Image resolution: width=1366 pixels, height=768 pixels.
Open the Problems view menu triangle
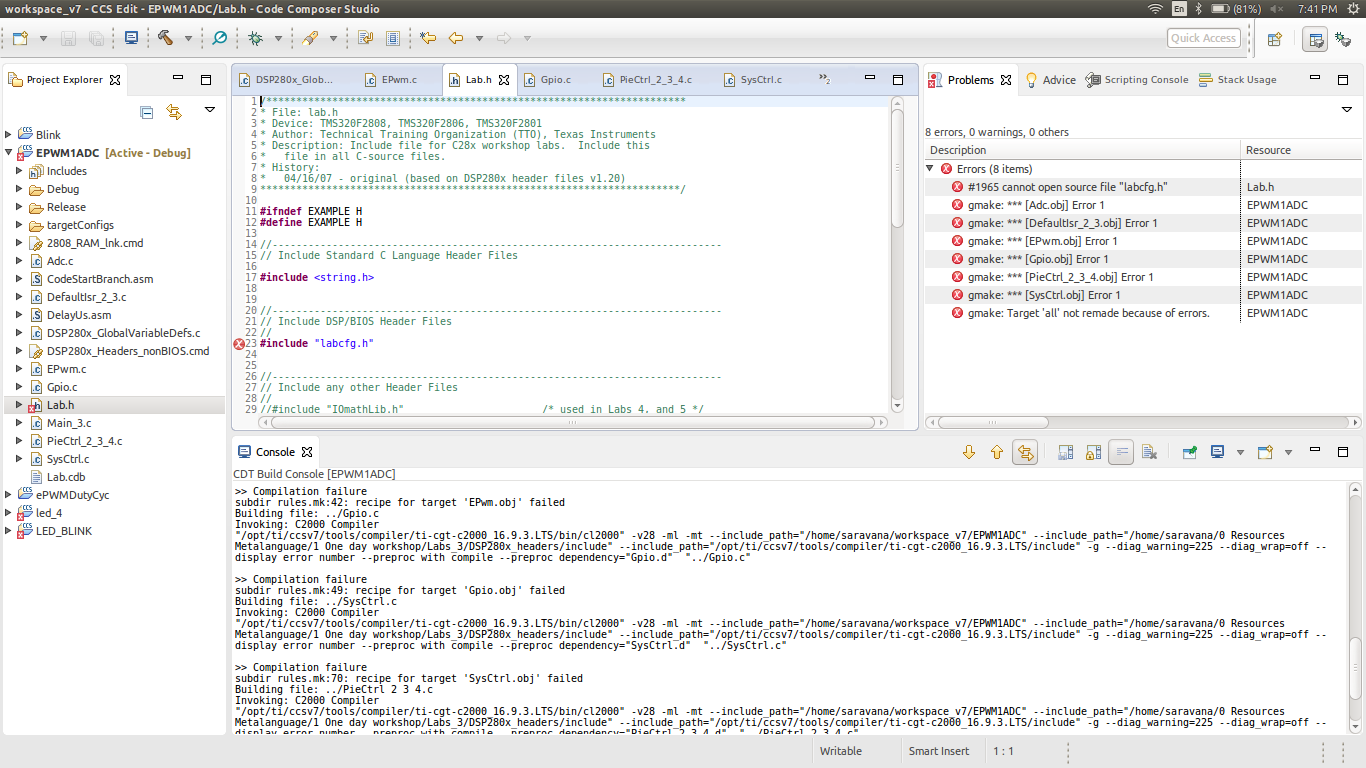(1347, 110)
